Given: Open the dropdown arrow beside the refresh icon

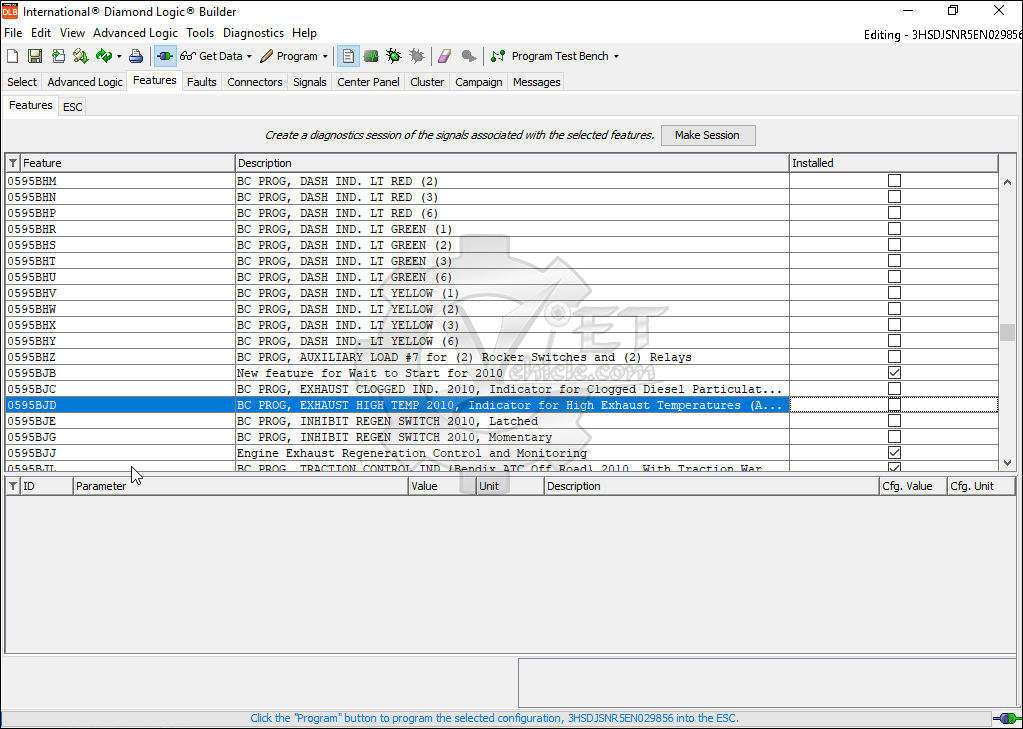Looking at the screenshot, I should [x=119, y=57].
